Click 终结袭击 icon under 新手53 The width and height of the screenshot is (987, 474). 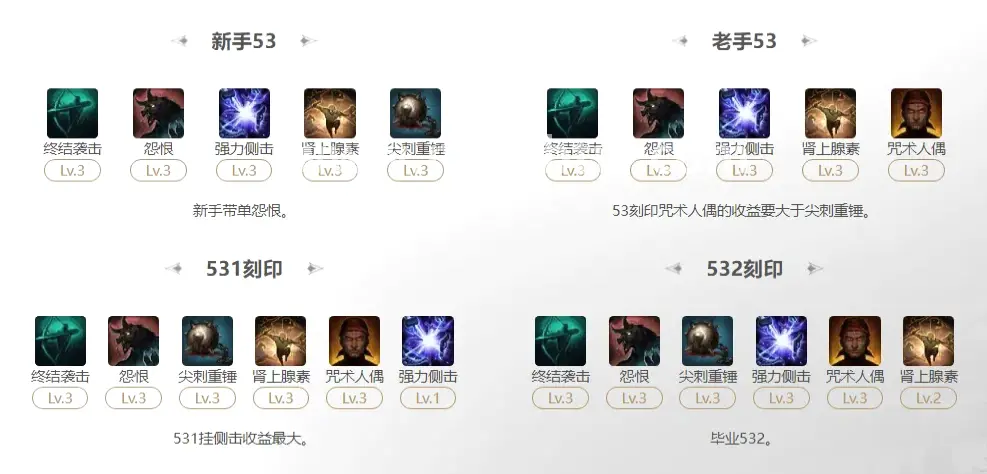pos(72,113)
